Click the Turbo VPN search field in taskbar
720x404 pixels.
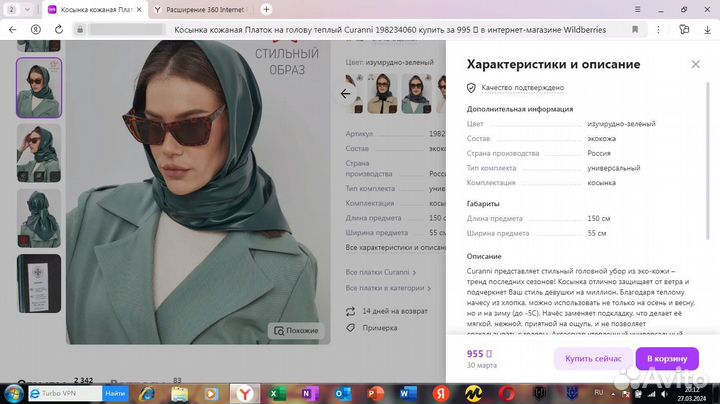(x=65, y=394)
